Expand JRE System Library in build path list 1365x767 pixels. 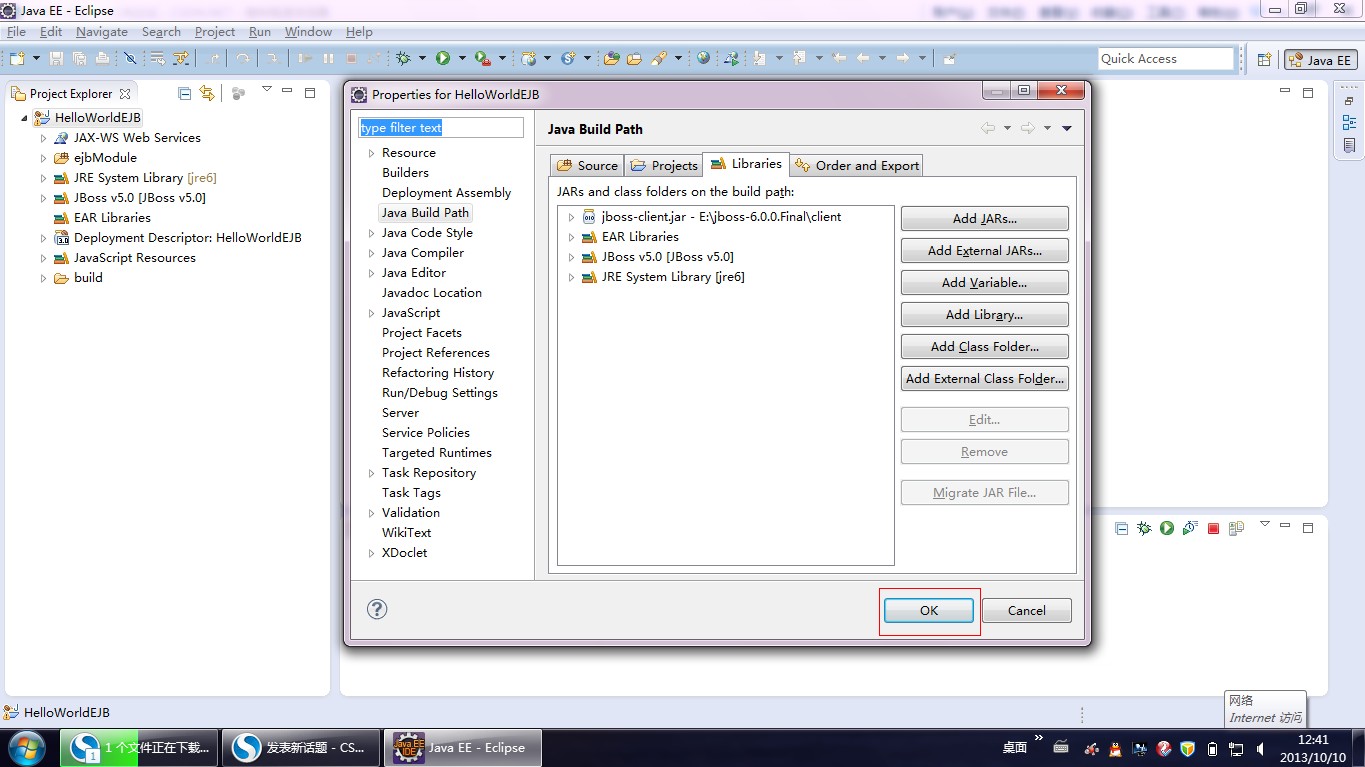pyautogui.click(x=572, y=277)
